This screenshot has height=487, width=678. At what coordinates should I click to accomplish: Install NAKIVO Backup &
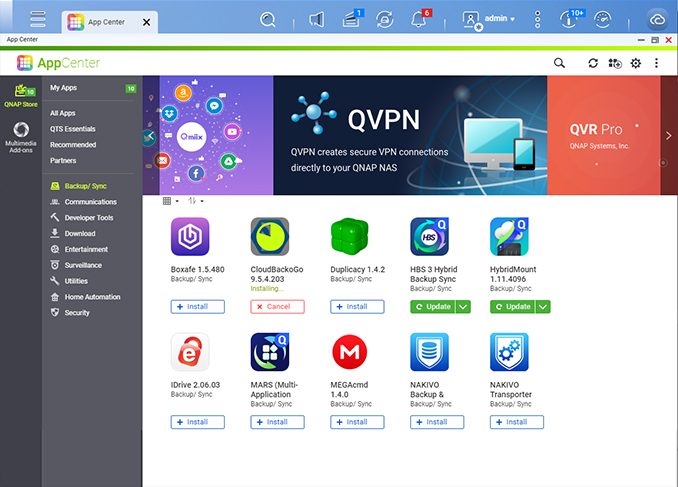(437, 422)
